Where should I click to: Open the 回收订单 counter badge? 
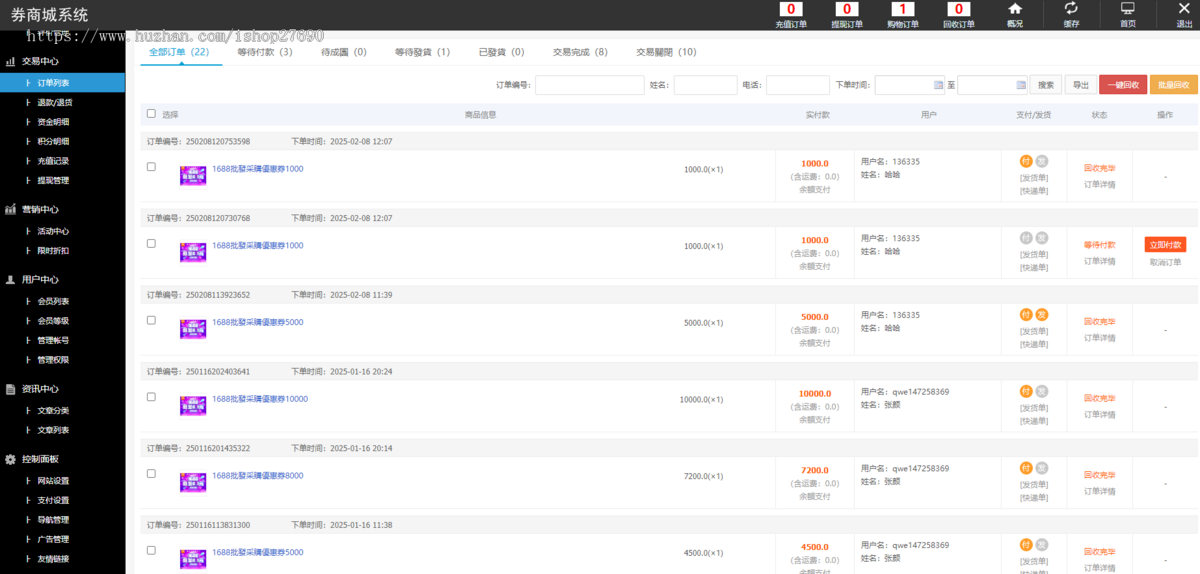(x=959, y=10)
